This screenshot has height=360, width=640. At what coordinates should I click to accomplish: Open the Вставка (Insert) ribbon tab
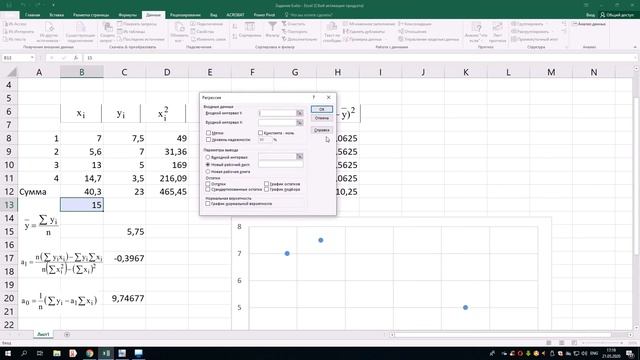[56, 15]
